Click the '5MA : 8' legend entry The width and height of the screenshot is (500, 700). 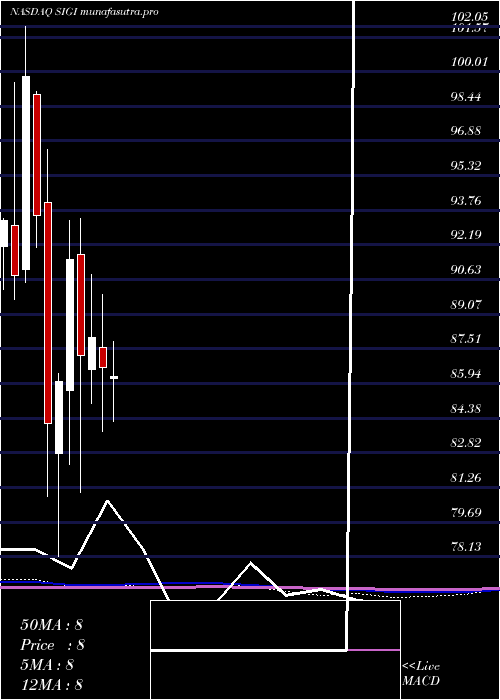pos(47,665)
